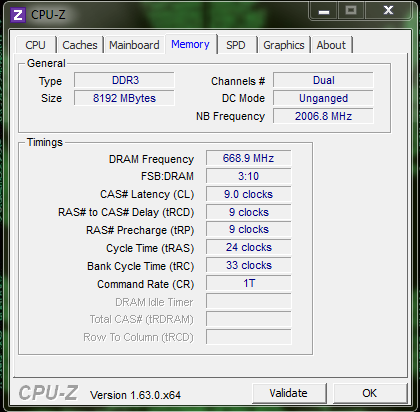Minimize the CPU-Z window
Screen dimensions: 420x412
[x=323, y=11]
